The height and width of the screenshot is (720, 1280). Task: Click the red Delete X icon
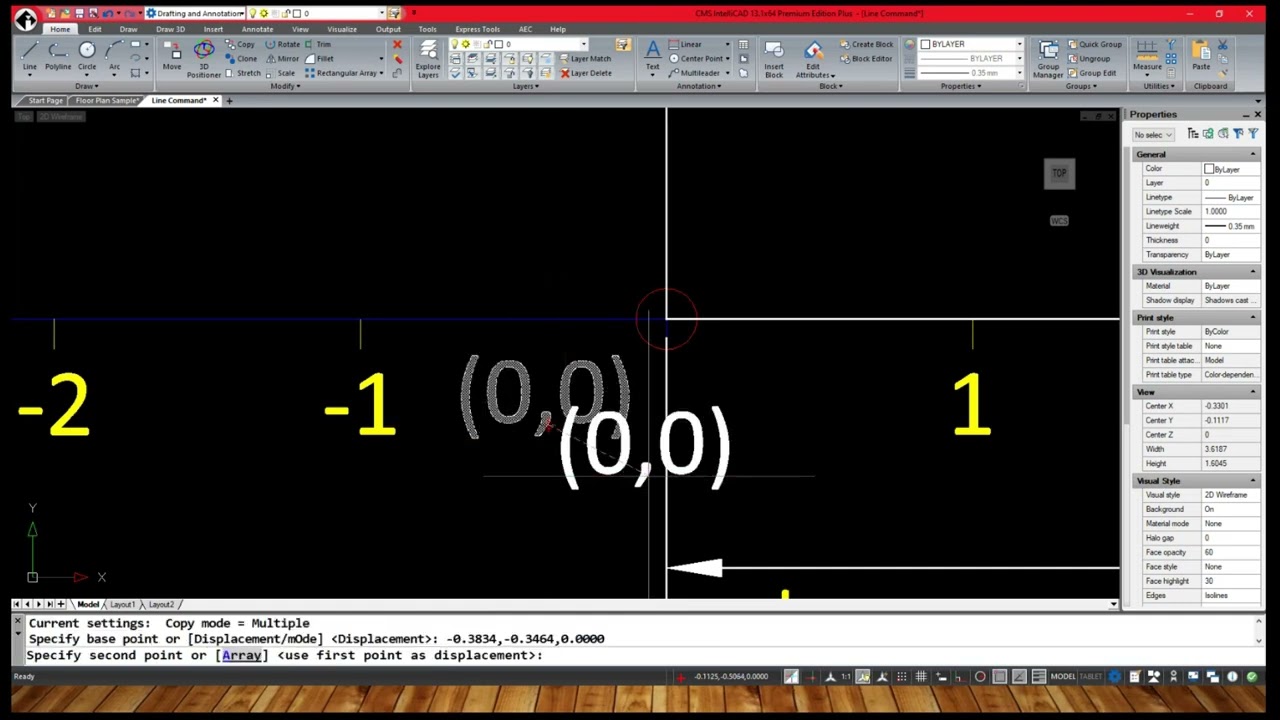tap(397, 45)
